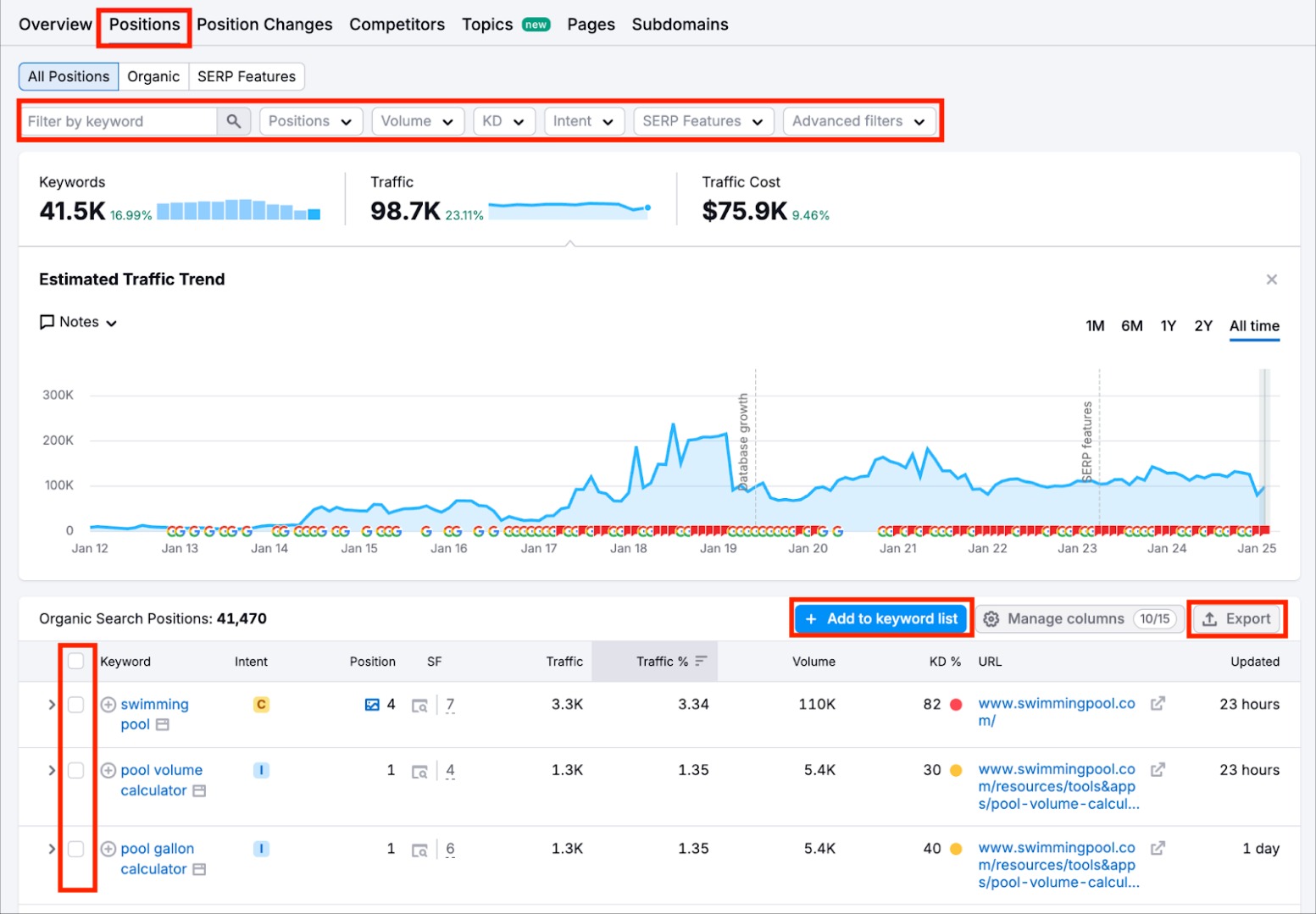1316x914 pixels.
Task: Check the pool gallon calculator checkbox
Action: [75, 849]
